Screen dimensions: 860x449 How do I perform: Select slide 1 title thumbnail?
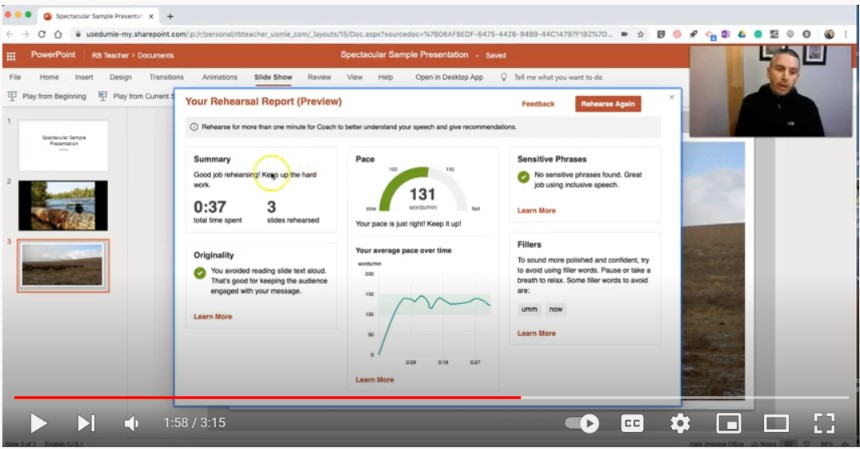tap(64, 145)
